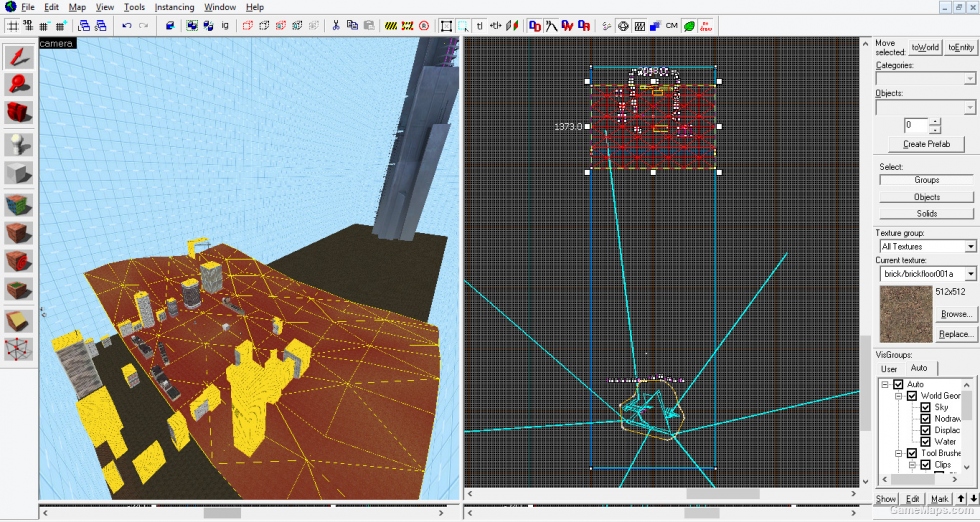
Task: Click the Redo arrow icon
Action: point(143,26)
